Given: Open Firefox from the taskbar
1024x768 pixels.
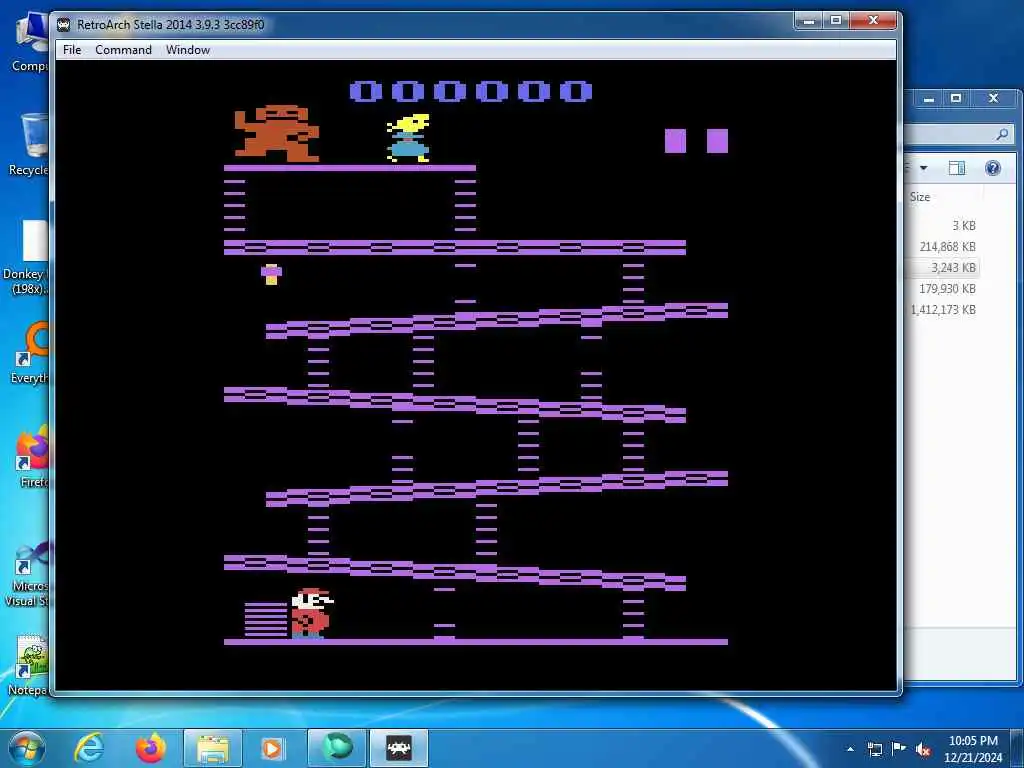Looking at the screenshot, I should tap(151, 748).
